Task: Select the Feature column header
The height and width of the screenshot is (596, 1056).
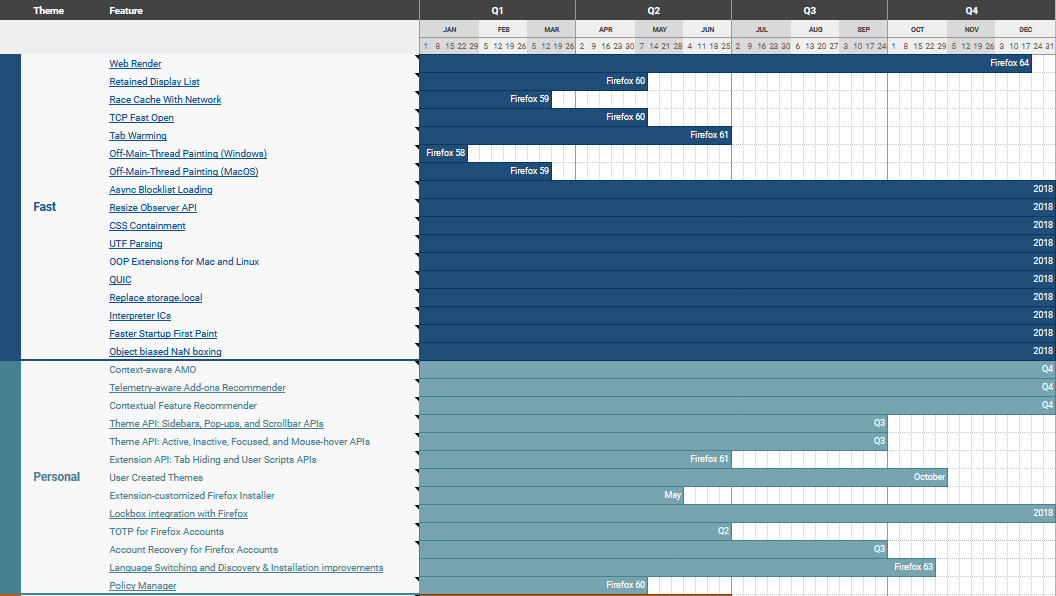Action: point(126,11)
